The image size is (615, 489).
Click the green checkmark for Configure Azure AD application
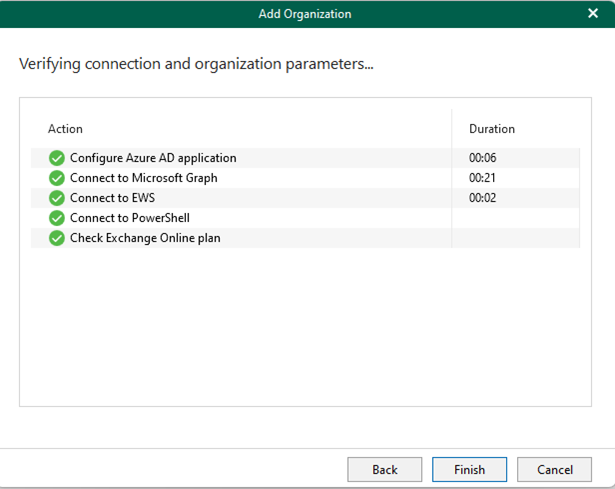[x=57, y=158]
